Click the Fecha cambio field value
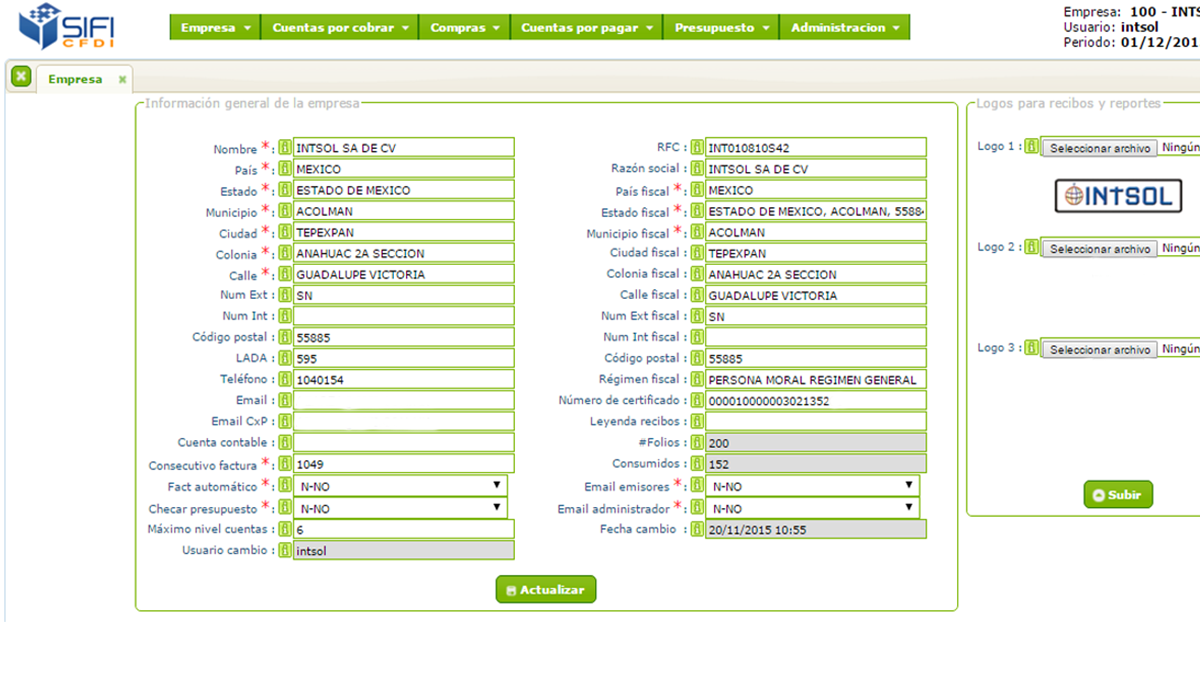This screenshot has width=1200, height=700. (x=816, y=529)
